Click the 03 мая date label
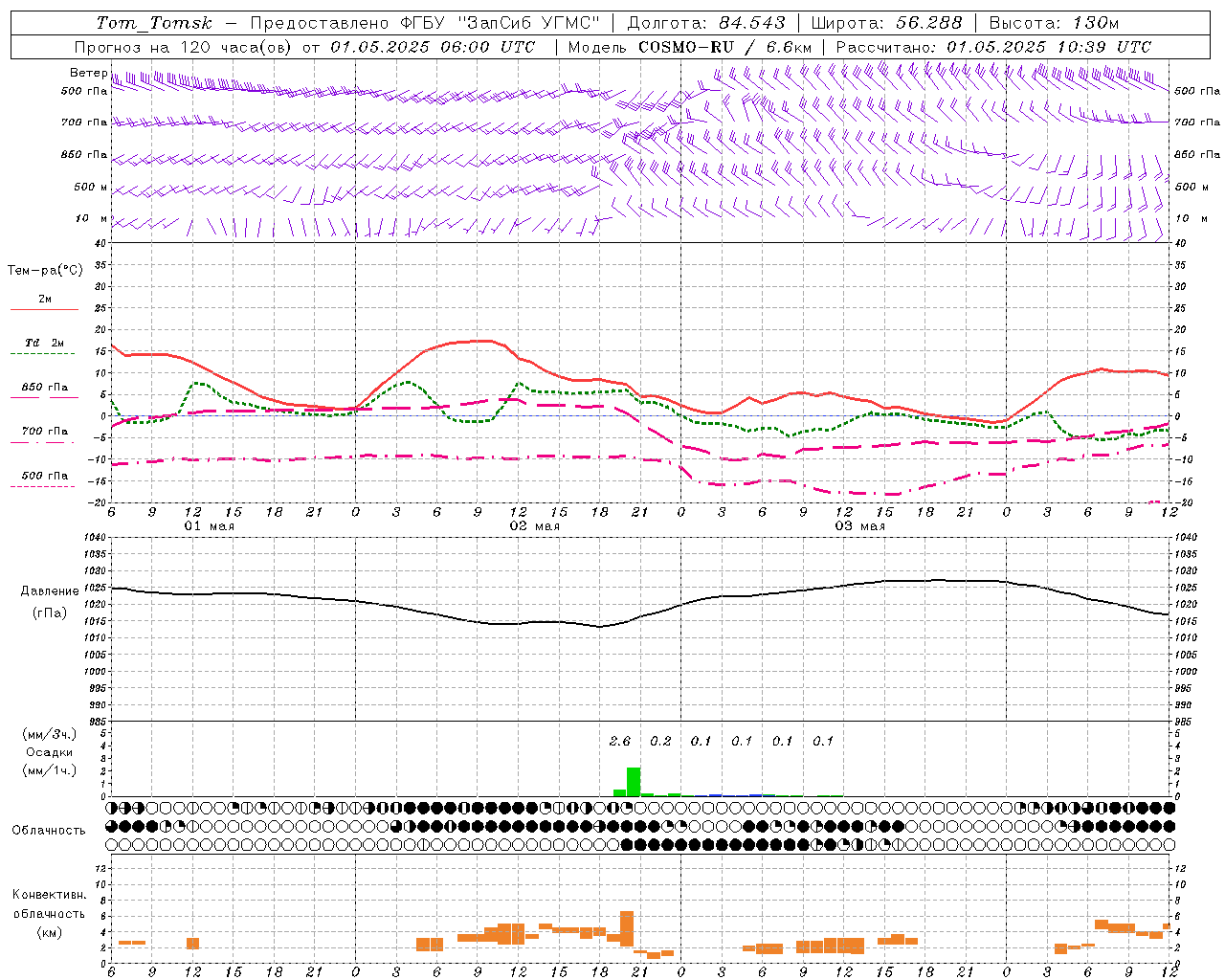The width and height of the screenshot is (1225, 980). [x=860, y=525]
